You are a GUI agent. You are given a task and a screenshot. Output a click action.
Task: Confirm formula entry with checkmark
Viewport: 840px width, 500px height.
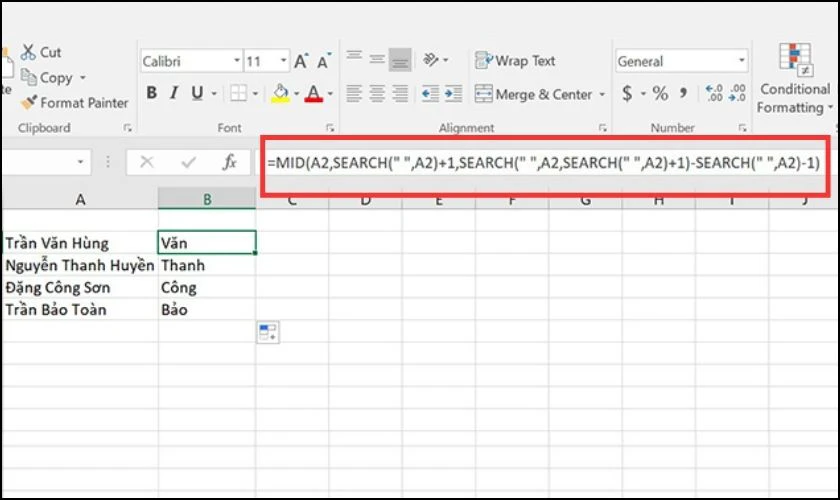(x=188, y=162)
